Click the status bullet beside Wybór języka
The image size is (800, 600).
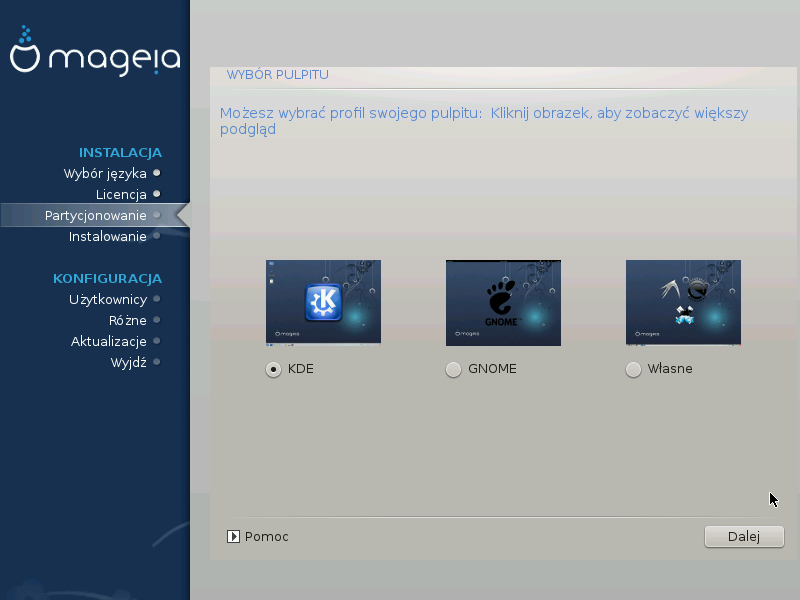click(x=157, y=173)
